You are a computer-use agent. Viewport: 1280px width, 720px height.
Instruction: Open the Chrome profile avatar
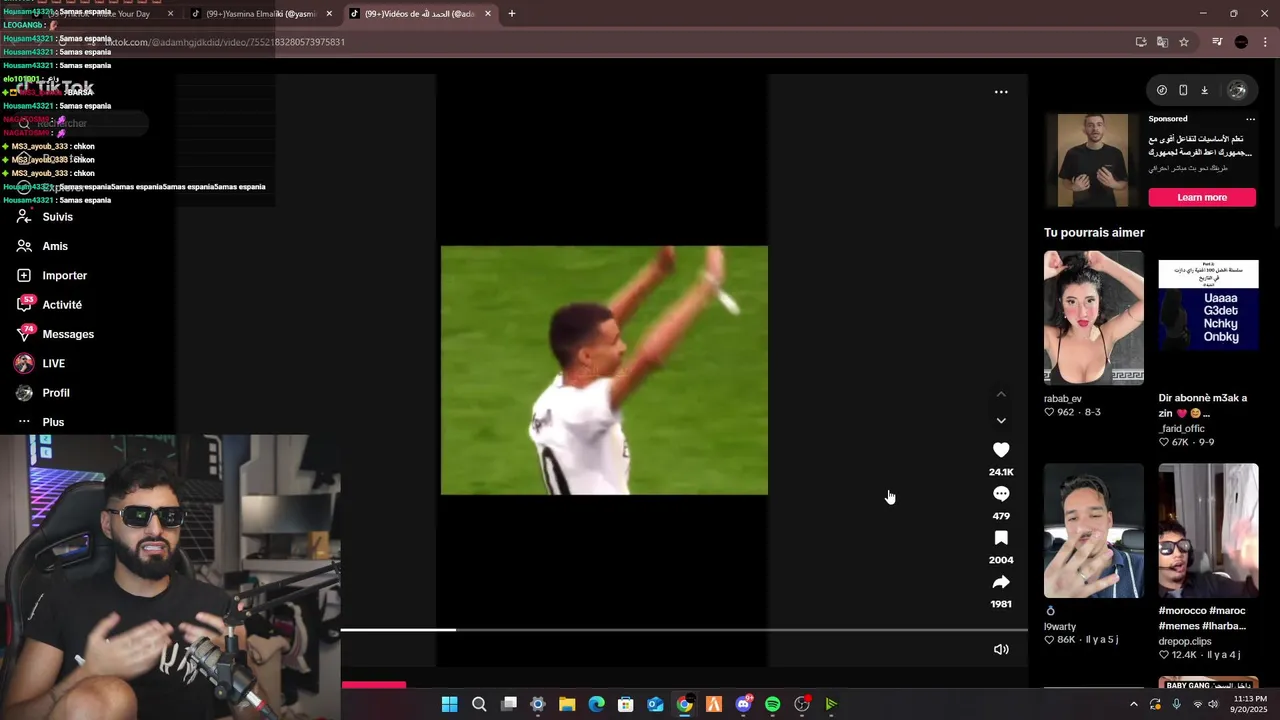(x=1241, y=42)
